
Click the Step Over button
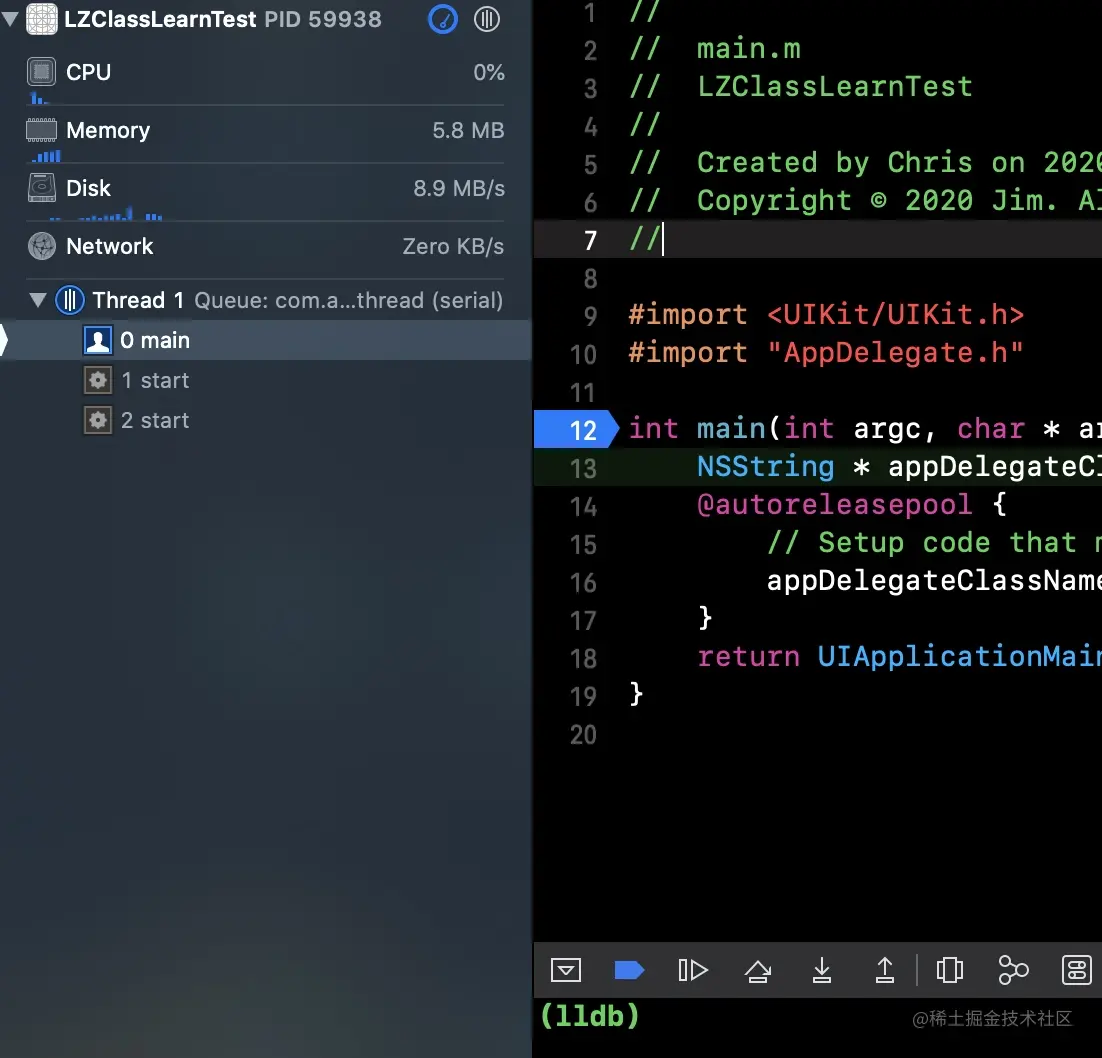(x=758, y=970)
